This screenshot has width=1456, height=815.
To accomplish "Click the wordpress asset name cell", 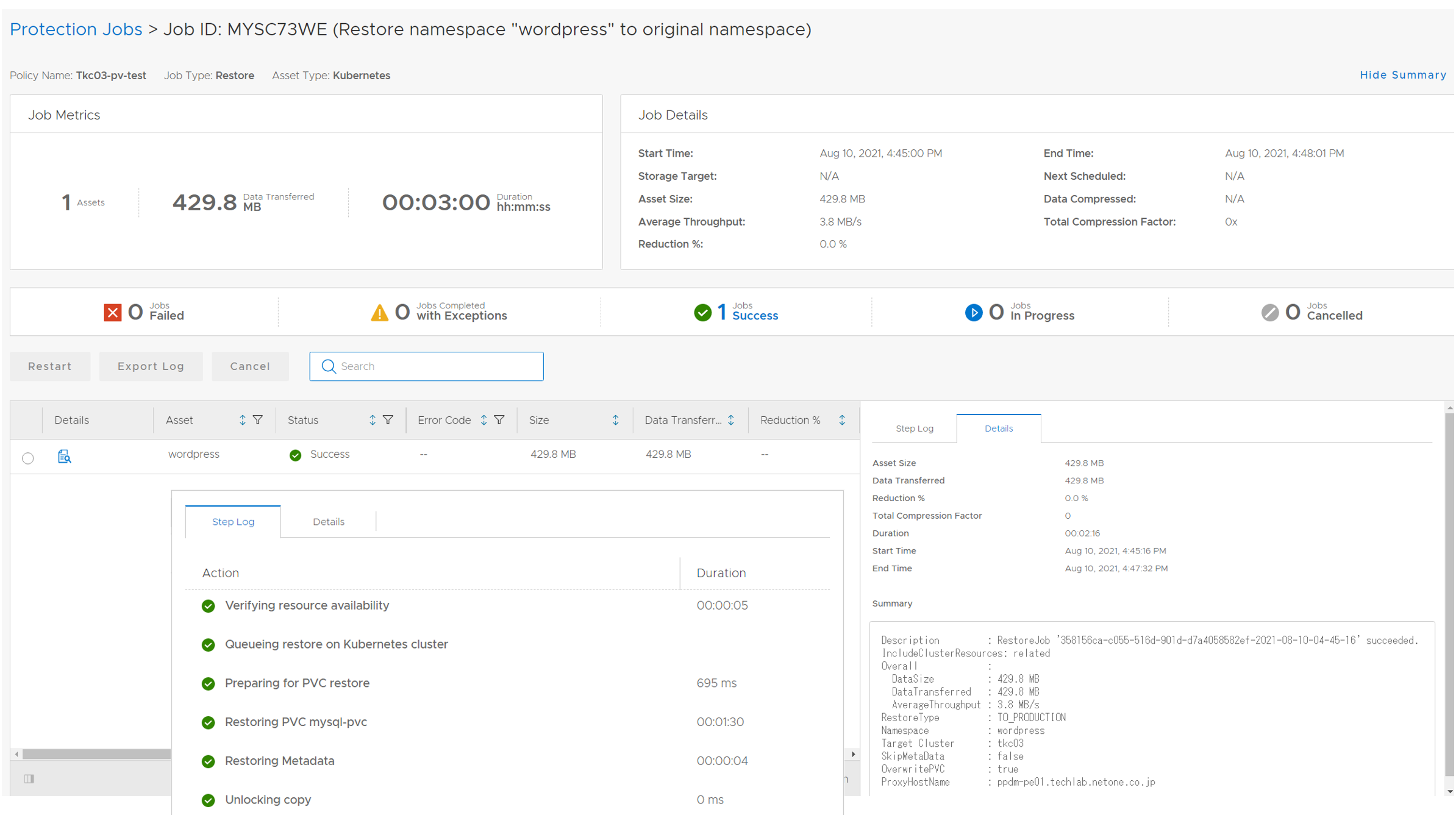I will [x=194, y=454].
